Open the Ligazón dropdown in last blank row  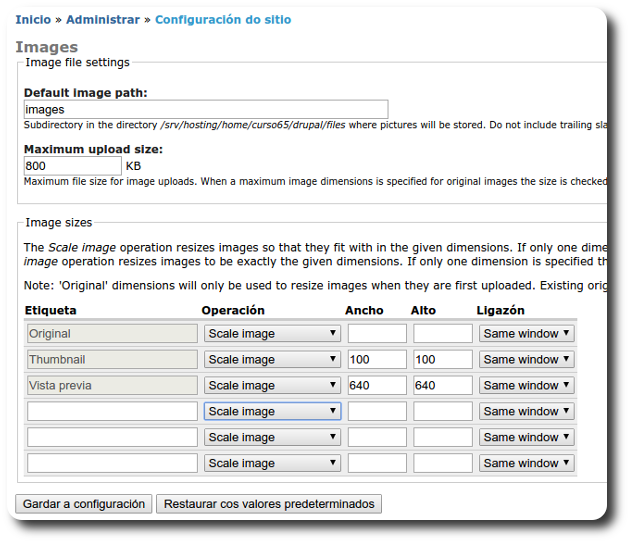526,463
